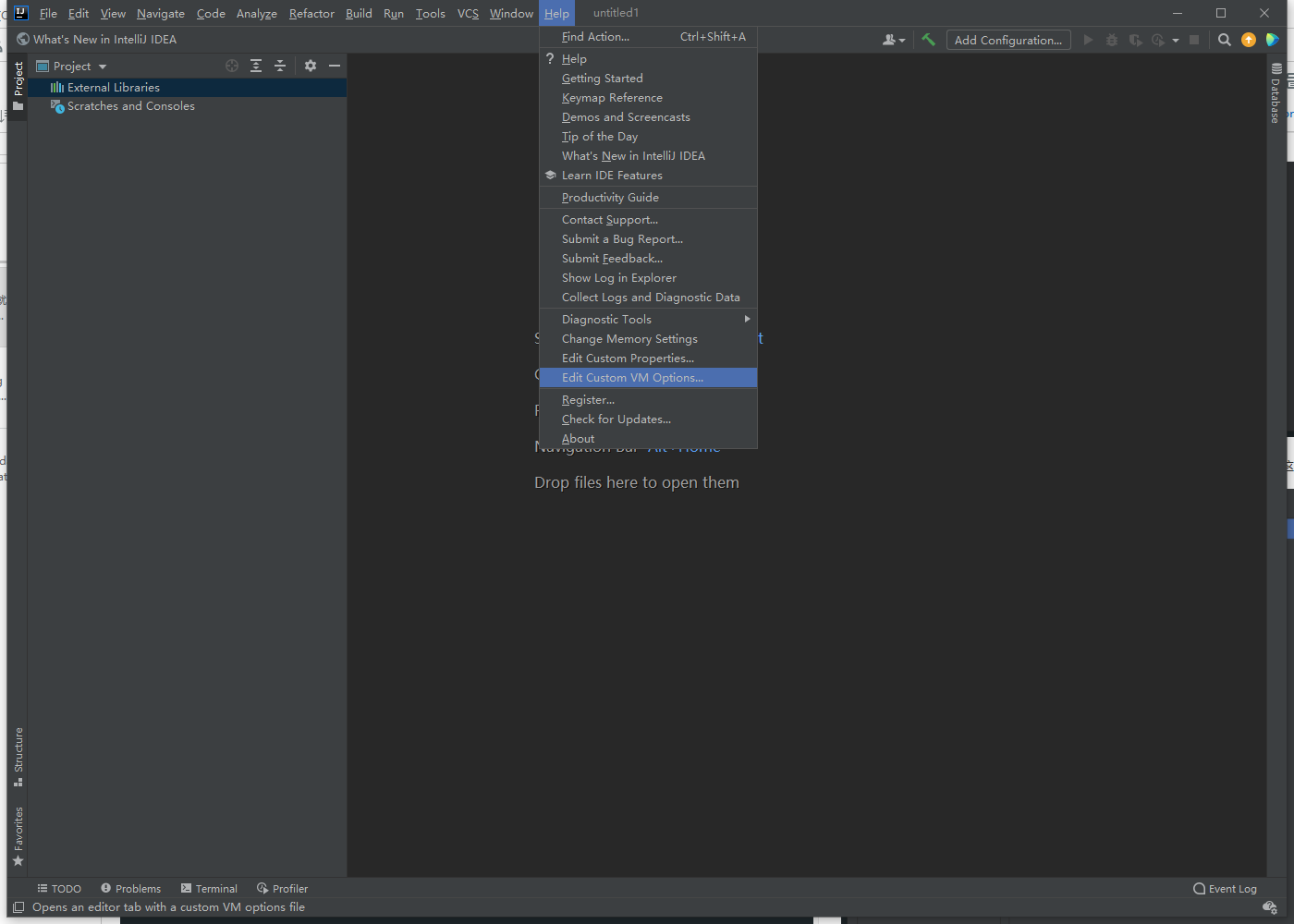The width and height of the screenshot is (1294, 924).
Task: Click the orange update arrow icon
Action: pos(1249,40)
